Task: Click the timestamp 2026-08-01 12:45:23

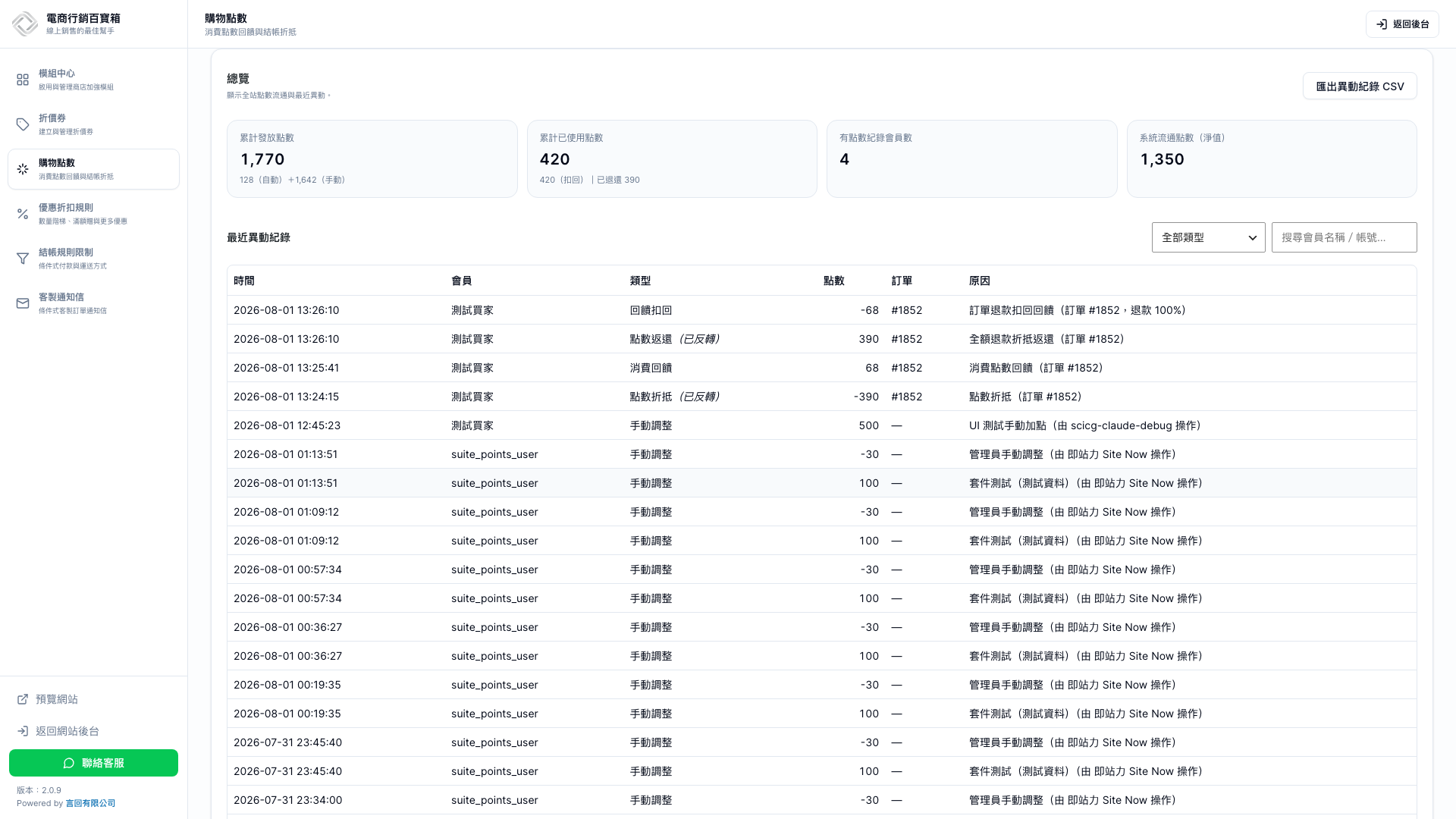Action: coord(287,425)
